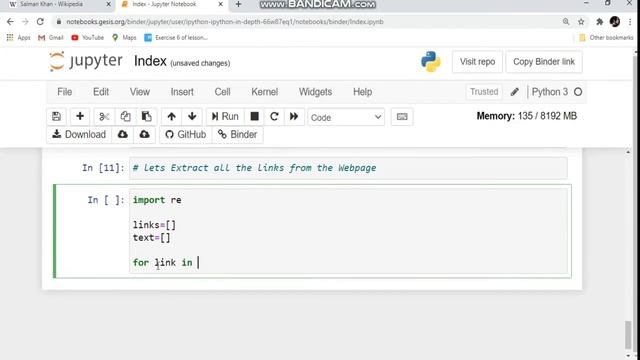
Task: Restart the kernel icon
Action: click(274, 117)
